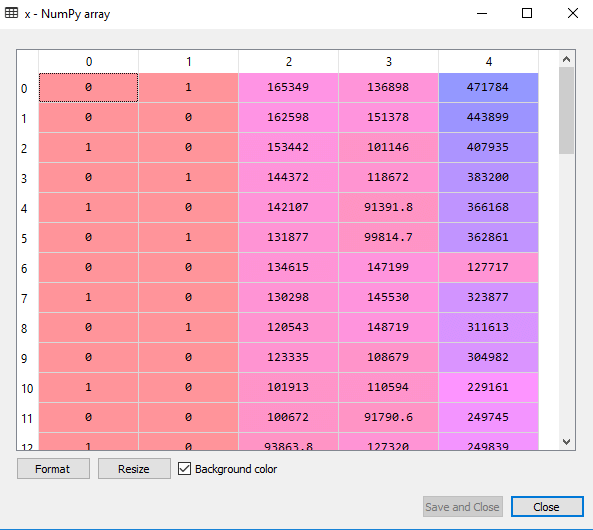Click the NumPy array table icon in title bar
The image size is (593, 530).
point(11,13)
